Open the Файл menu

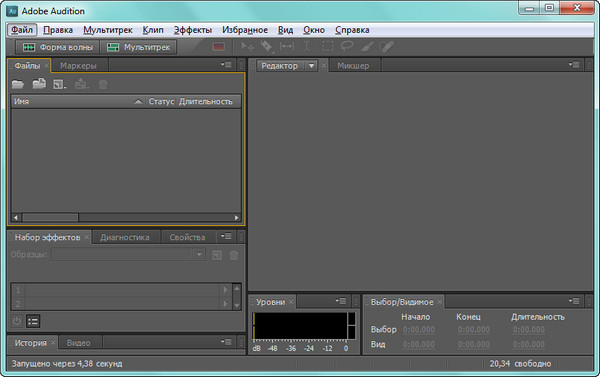[22, 30]
